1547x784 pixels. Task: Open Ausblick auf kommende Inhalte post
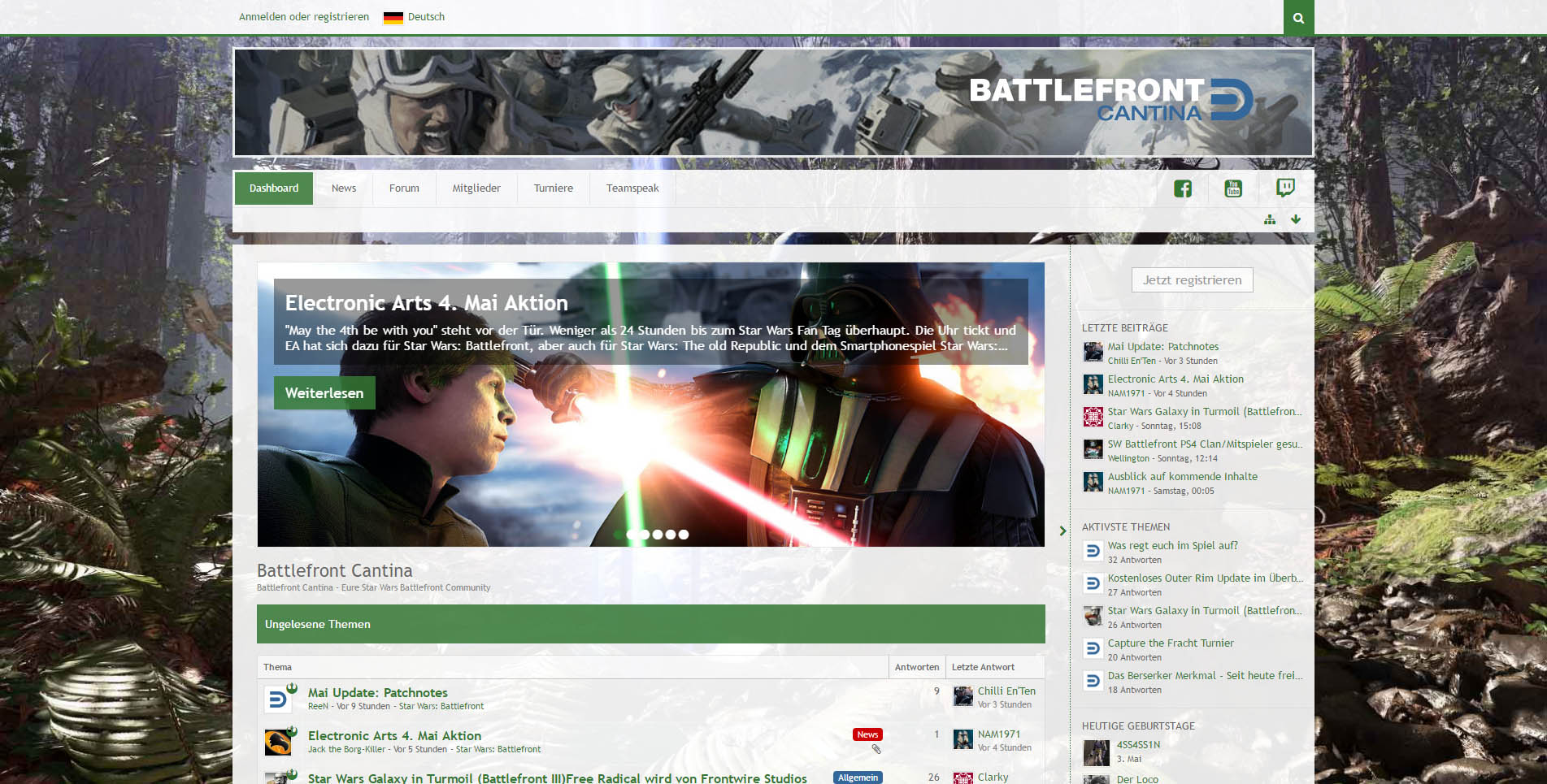point(1183,477)
